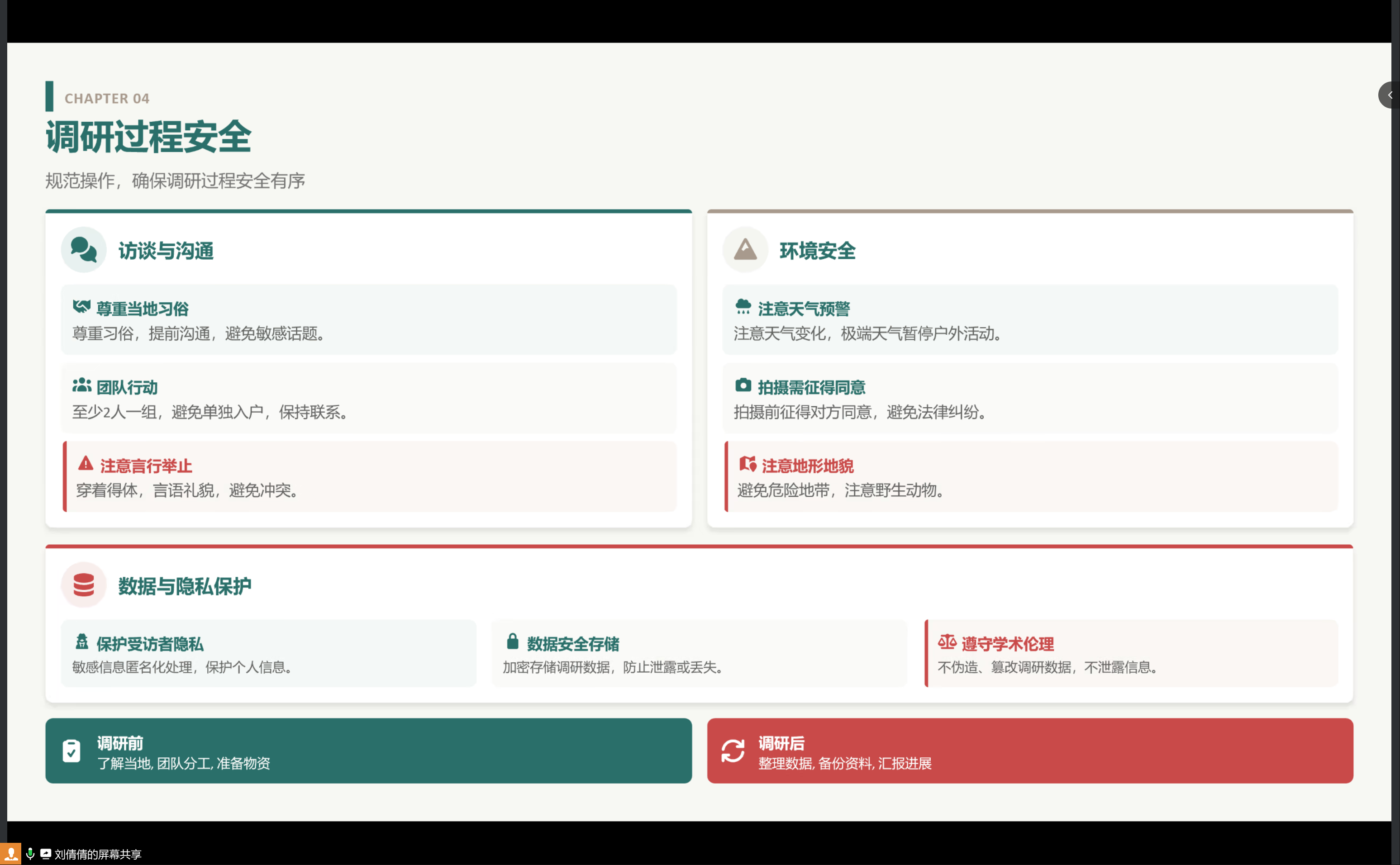Toggle the warning triangle on 注意言行举止

(86, 465)
